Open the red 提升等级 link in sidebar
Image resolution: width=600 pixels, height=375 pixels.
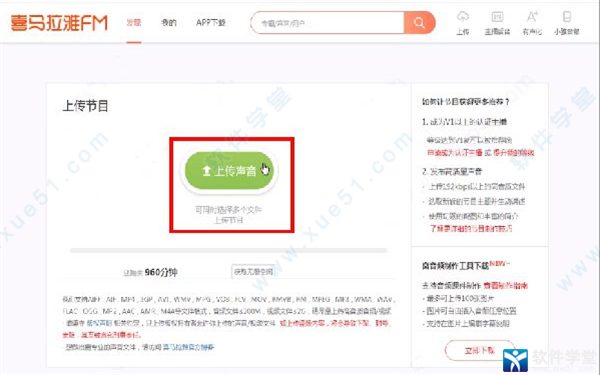pos(514,153)
